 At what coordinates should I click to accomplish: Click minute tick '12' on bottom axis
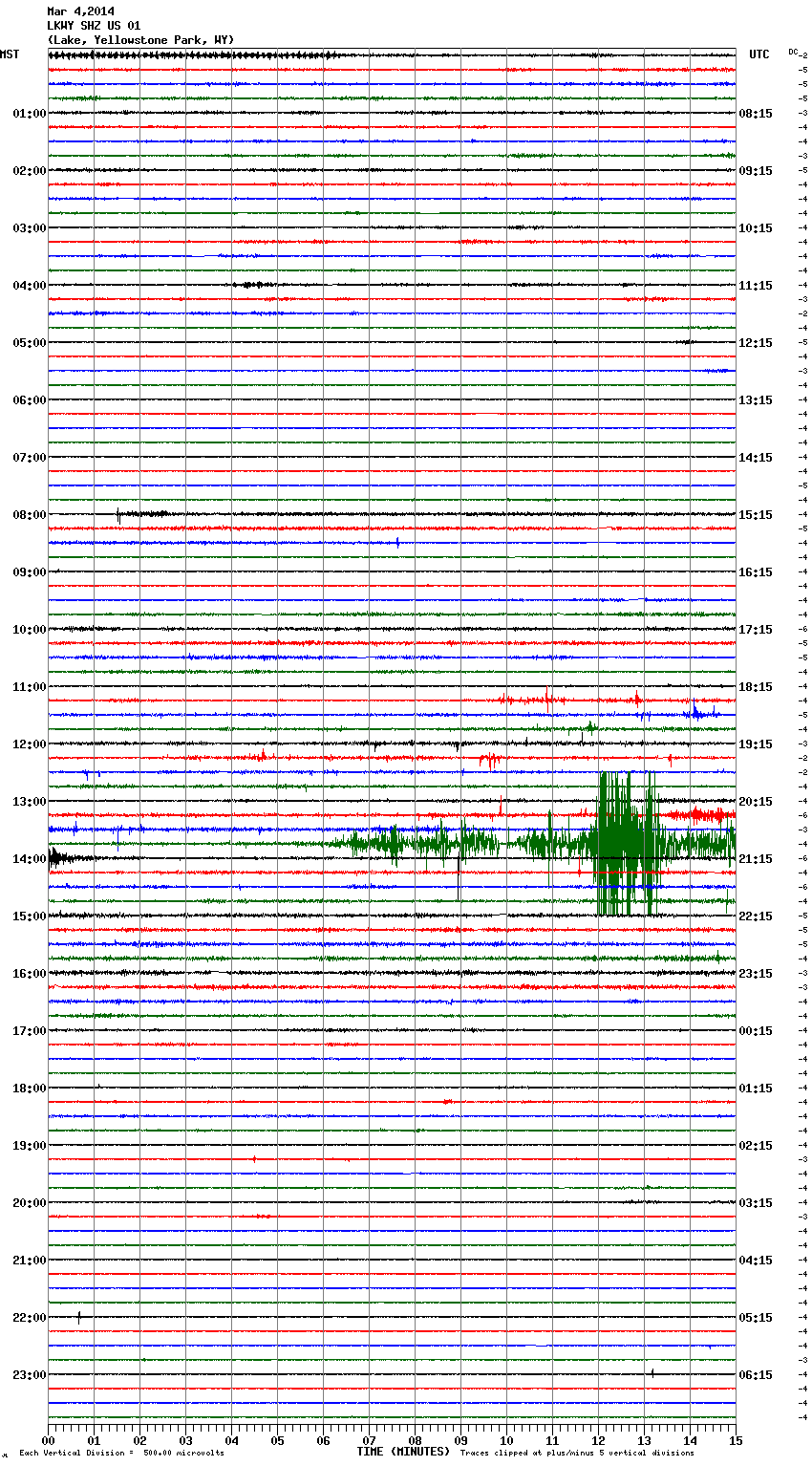point(598,1440)
